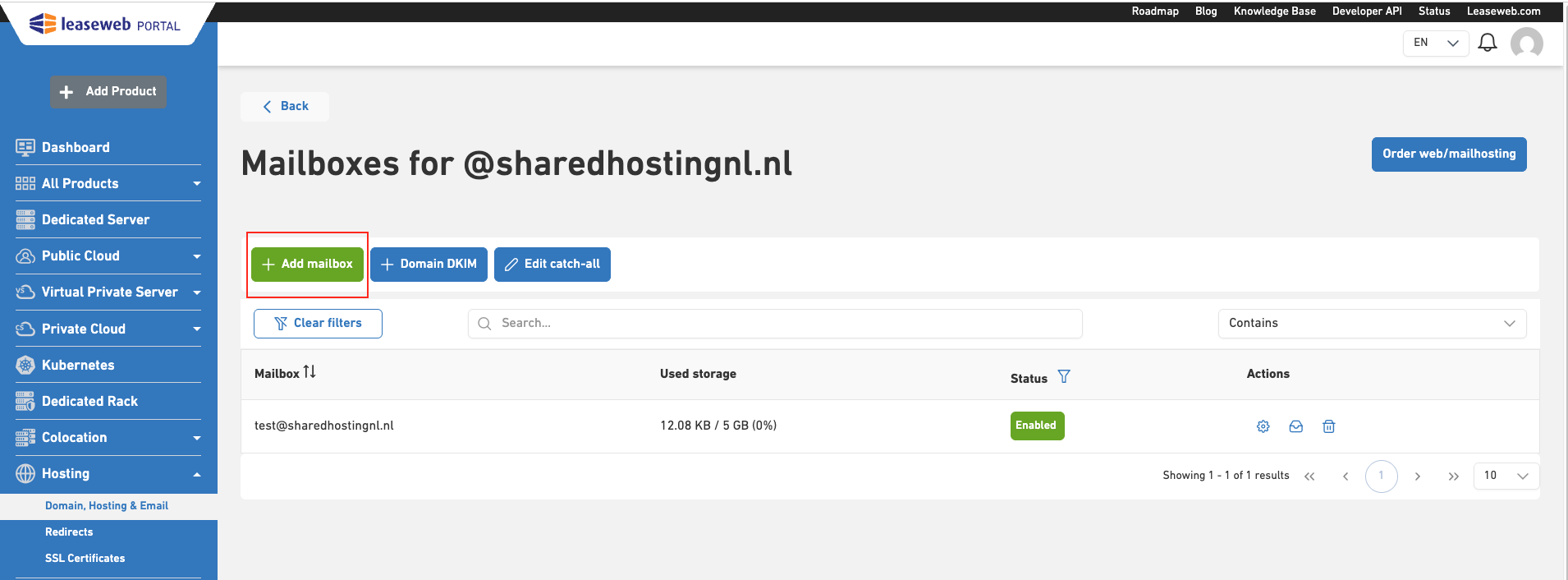This screenshot has height=580, width=1568.
Task: Go to first page of results
Action: pyautogui.click(x=1309, y=476)
